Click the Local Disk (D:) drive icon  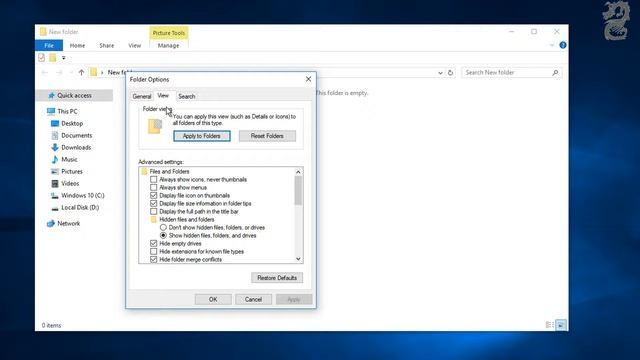(x=55, y=208)
